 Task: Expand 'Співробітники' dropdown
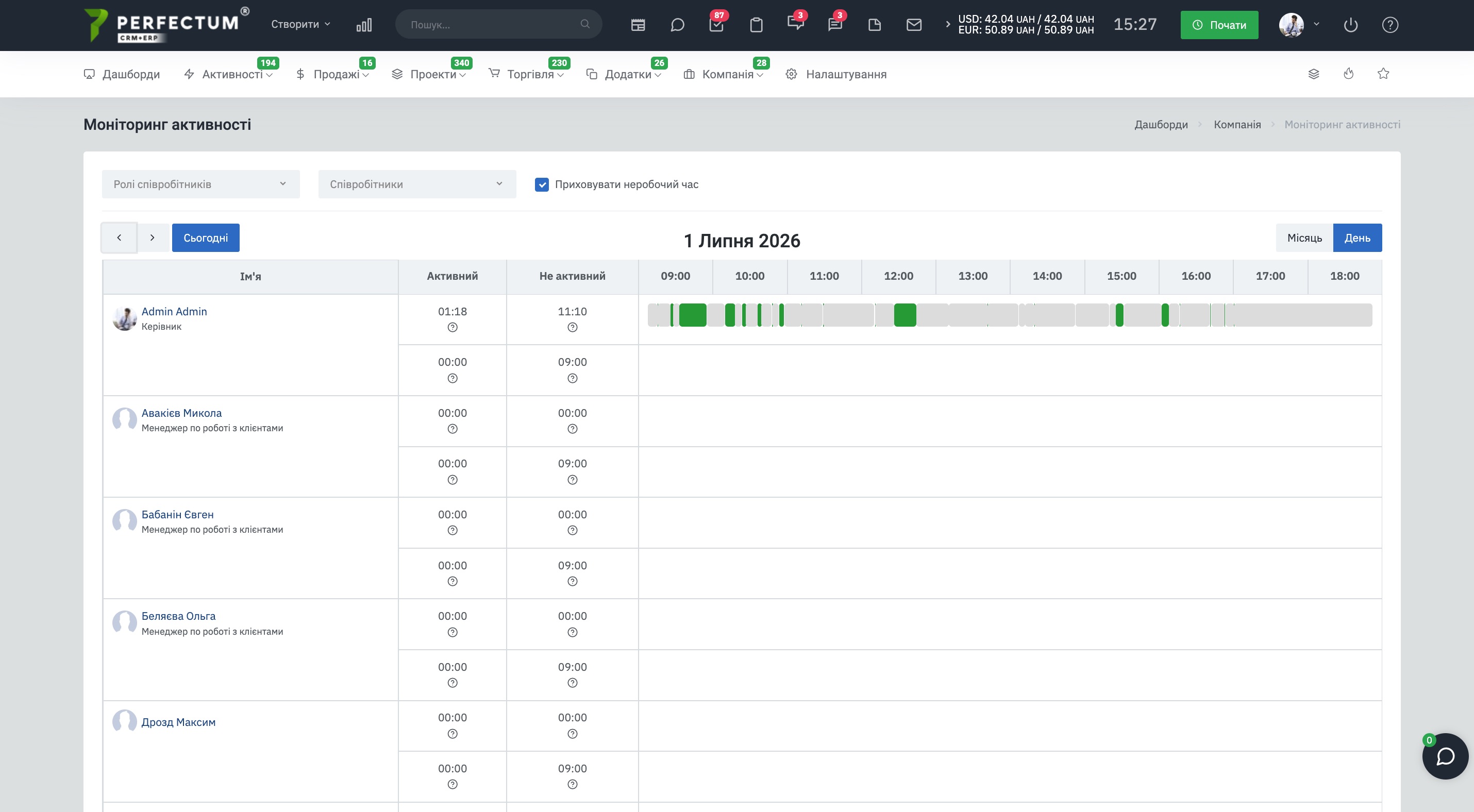coord(416,184)
